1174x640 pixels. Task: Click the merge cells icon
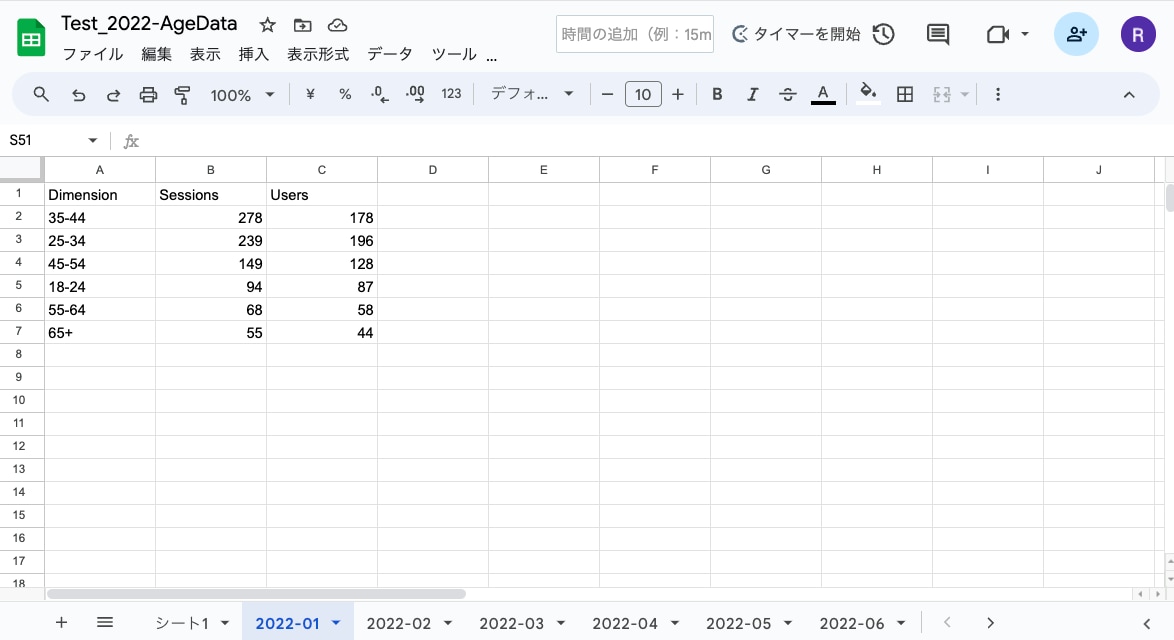pyautogui.click(x=942, y=94)
